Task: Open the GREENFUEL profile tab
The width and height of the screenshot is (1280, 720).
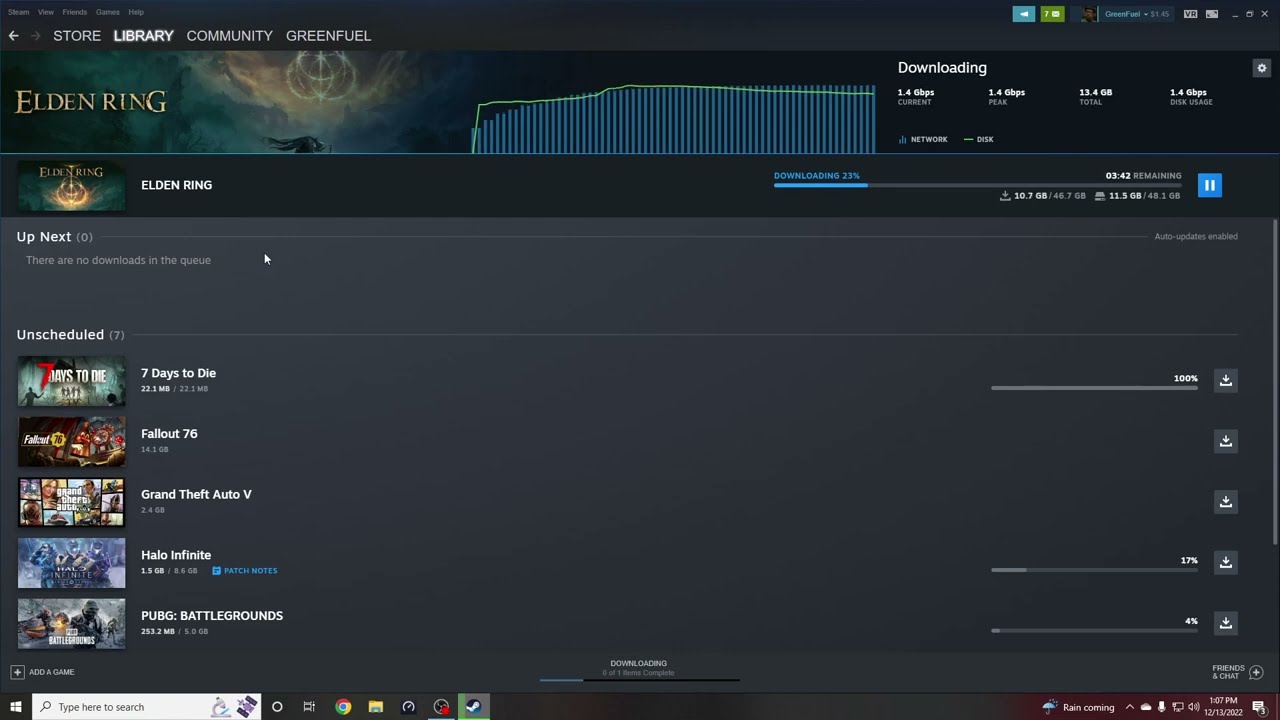Action: (328, 36)
